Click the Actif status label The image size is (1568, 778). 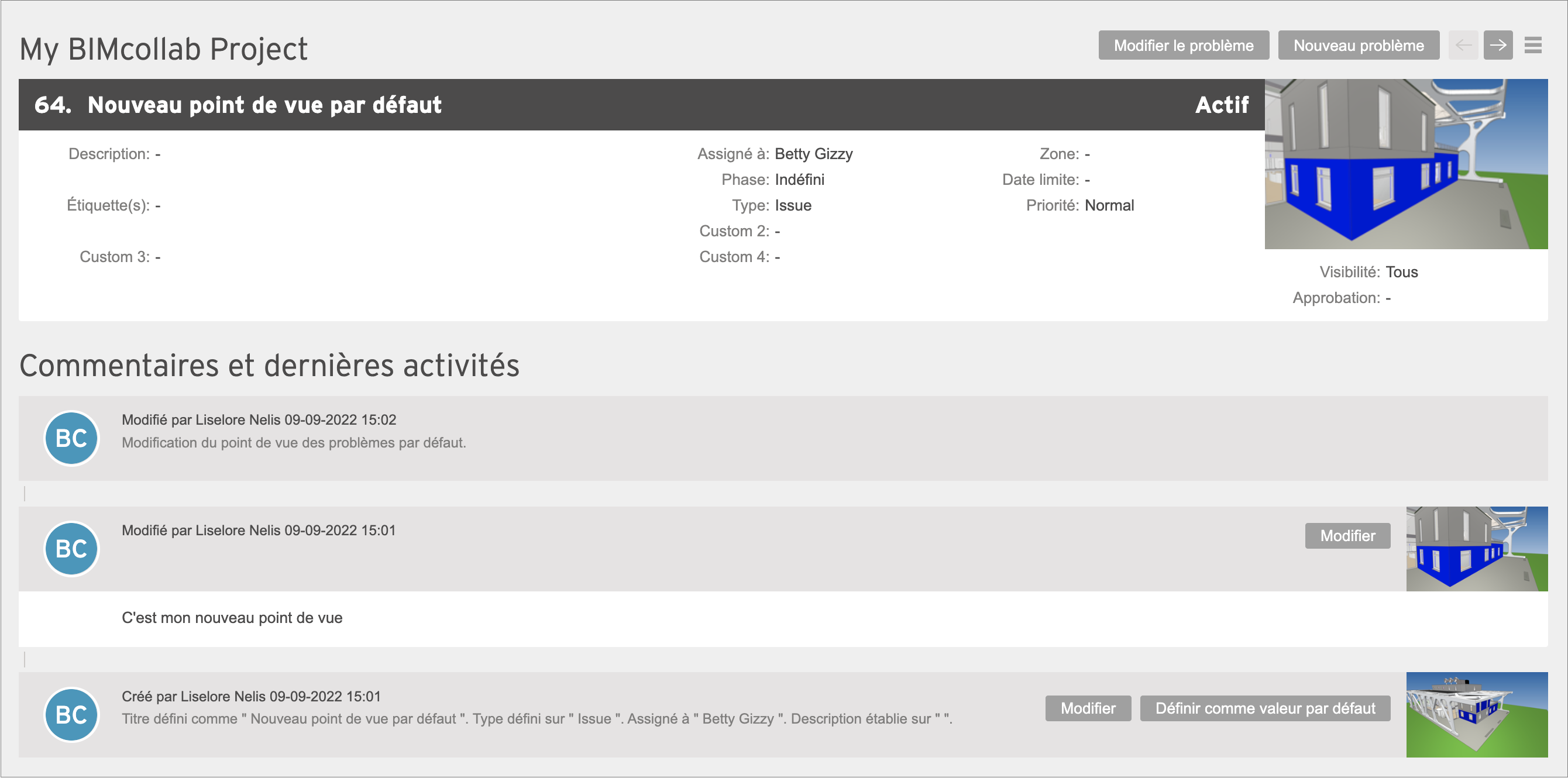[1222, 105]
